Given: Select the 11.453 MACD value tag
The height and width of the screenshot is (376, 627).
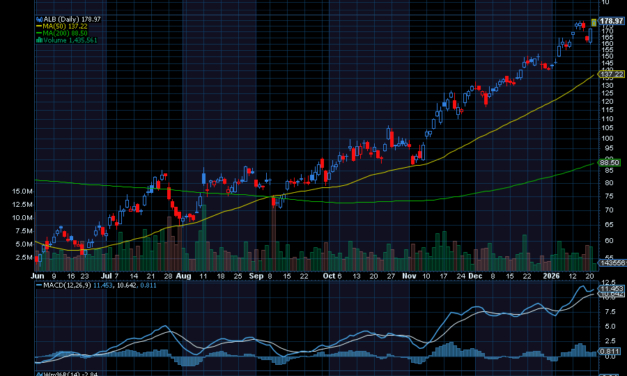Looking at the screenshot, I should point(612,288).
